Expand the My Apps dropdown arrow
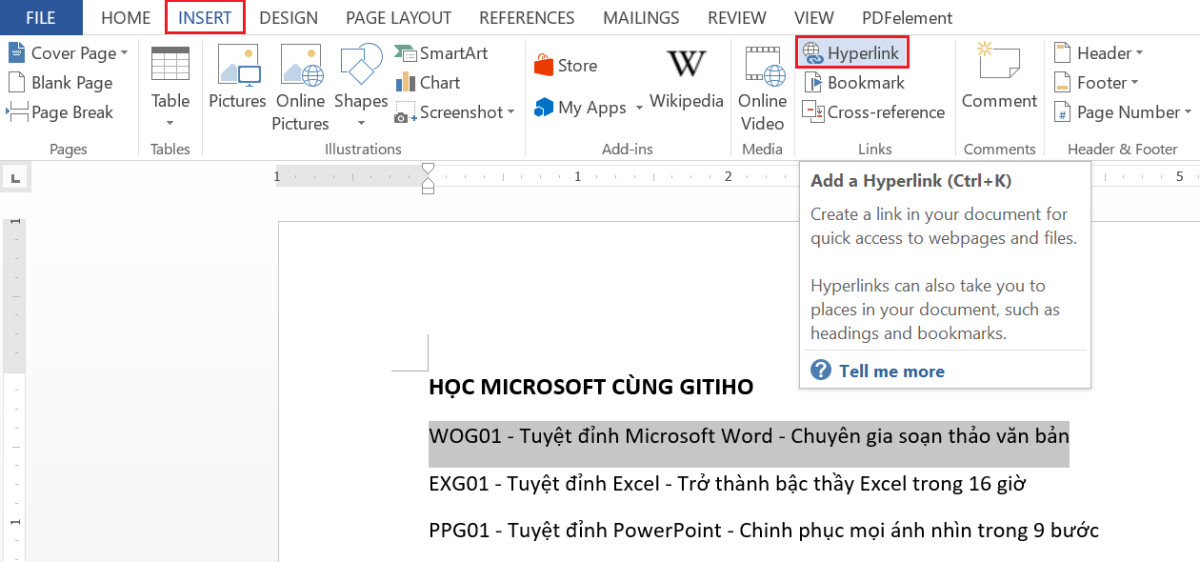Screen dimensions: 1200x562 click(x=638, y=108)
